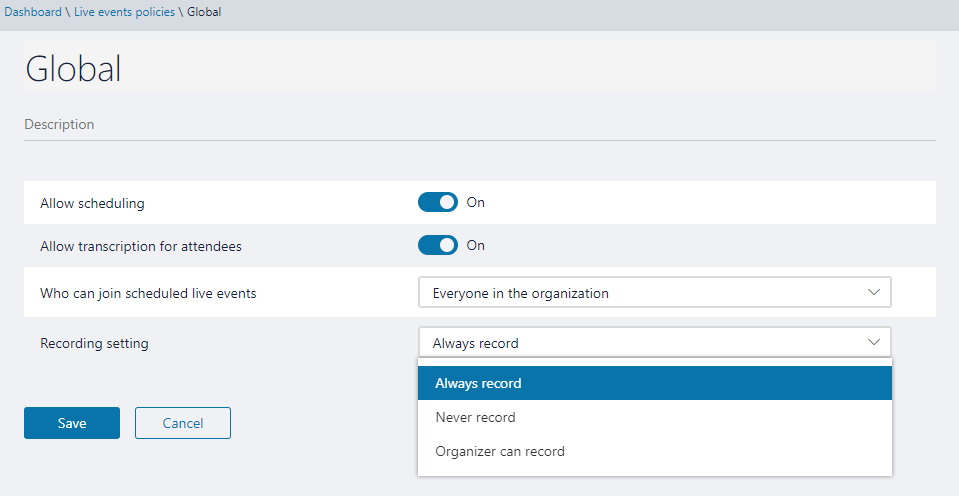Viewport: 959px width, 496px height.
Task: Save the policy changes
Action: coord(72,423)
